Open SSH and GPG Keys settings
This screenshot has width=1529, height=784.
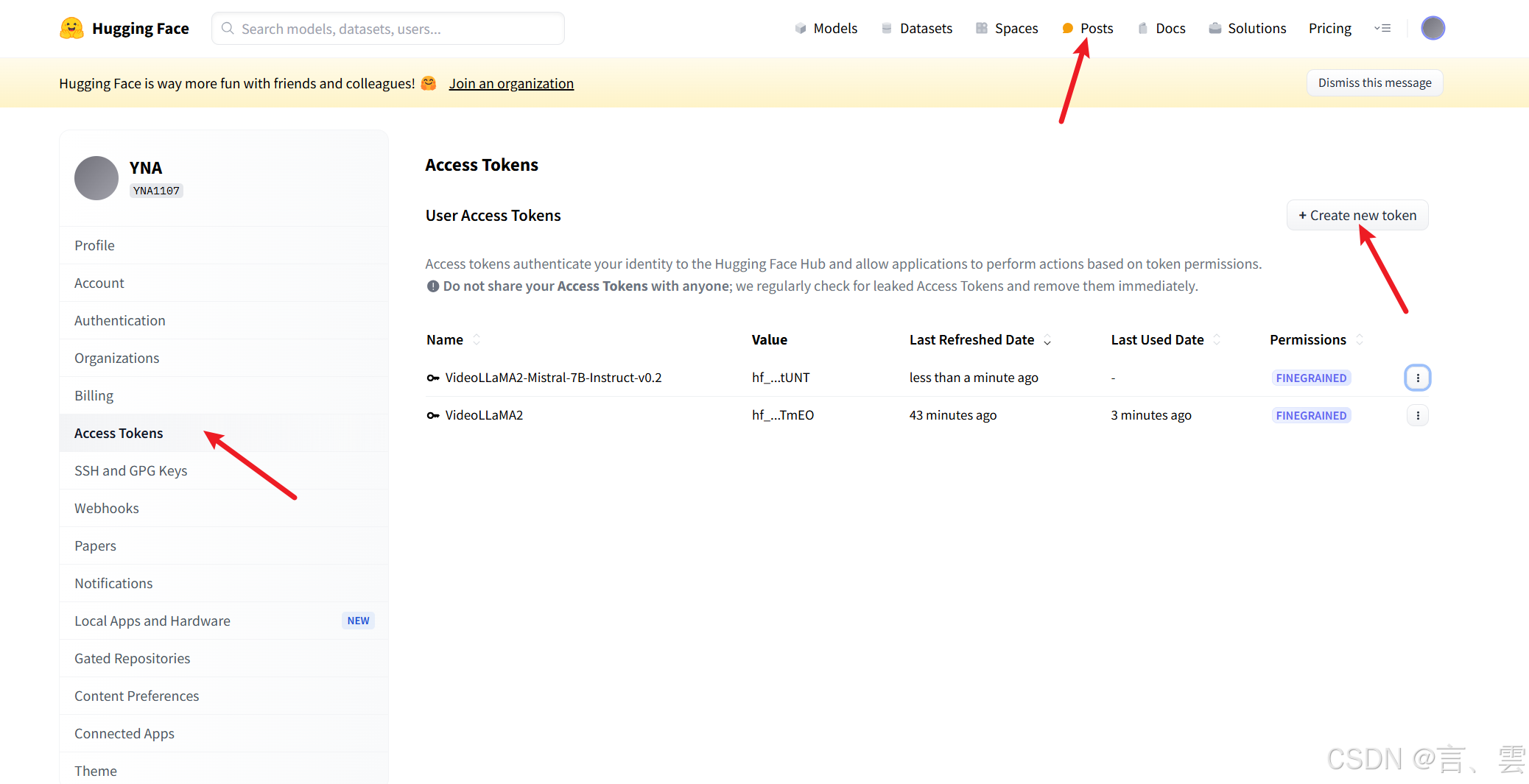[224, 470]
